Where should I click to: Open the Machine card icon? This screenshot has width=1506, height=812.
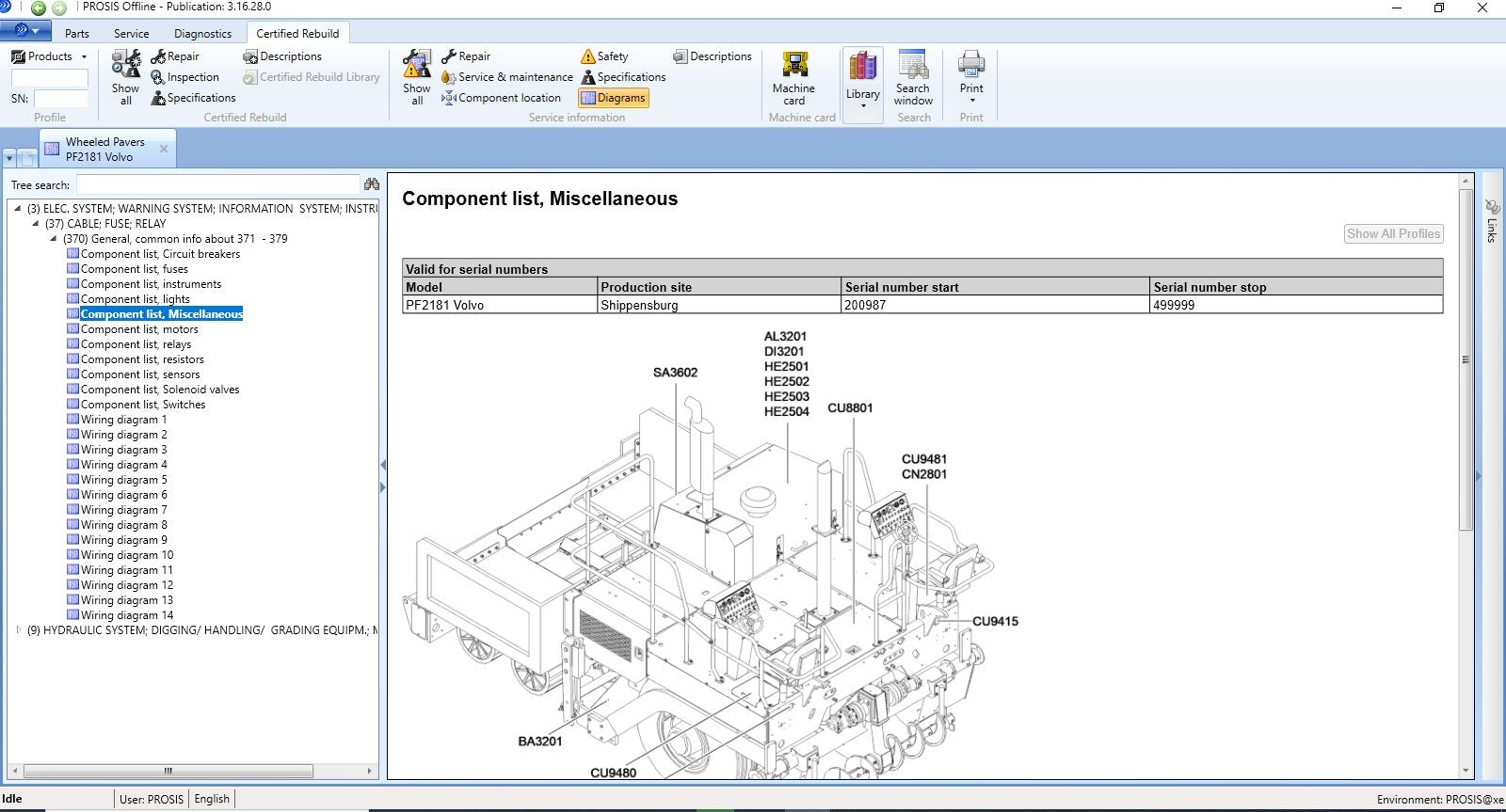point(794,65)
